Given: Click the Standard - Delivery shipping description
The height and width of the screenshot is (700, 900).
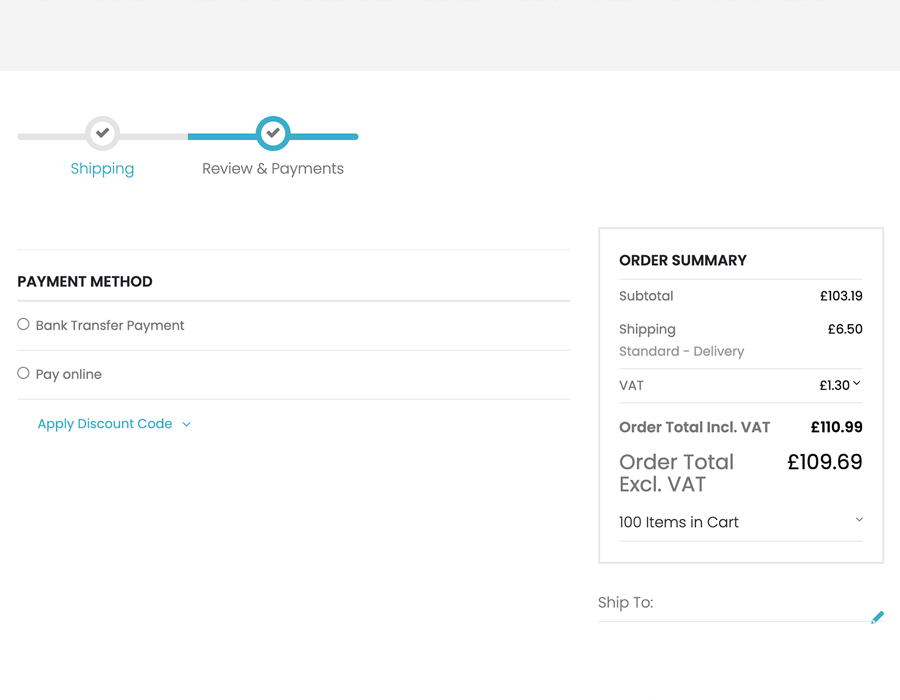Looking at the screenshot, I should click(681, 351).
